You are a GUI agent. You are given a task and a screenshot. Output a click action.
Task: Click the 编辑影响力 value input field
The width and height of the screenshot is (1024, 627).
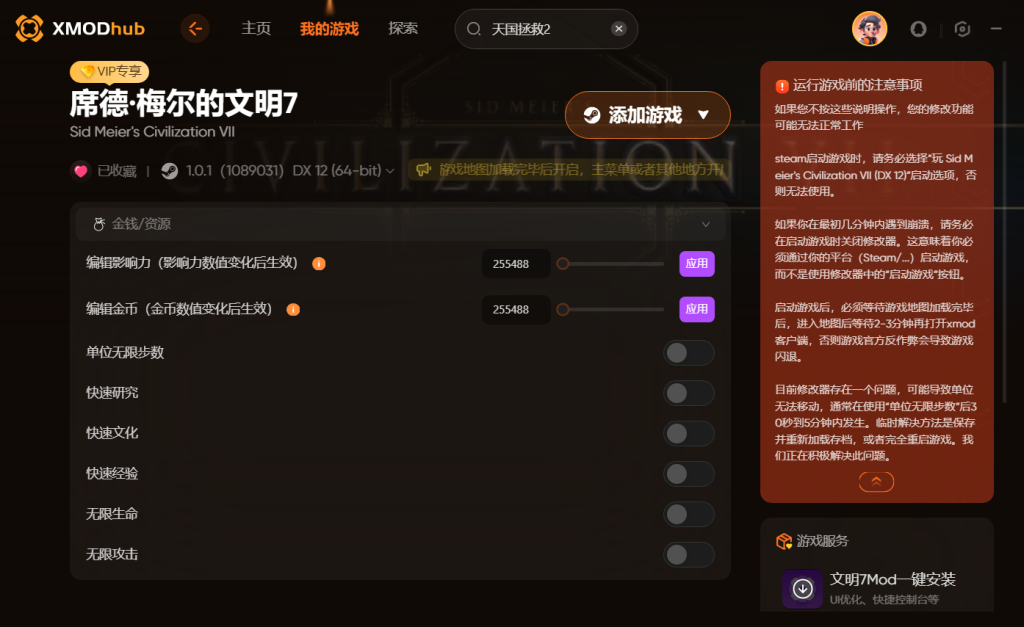coord(515,264)
